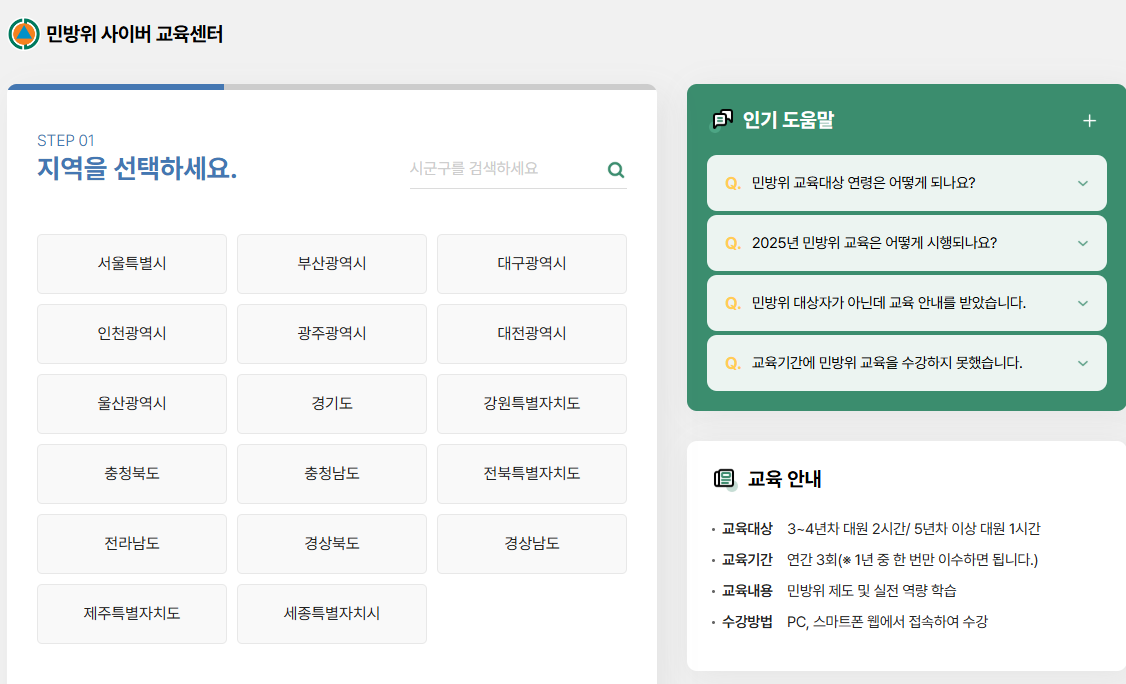
Task: Select the 부산광역시 region
Action: pyautogui.click(x=331, y=263)
